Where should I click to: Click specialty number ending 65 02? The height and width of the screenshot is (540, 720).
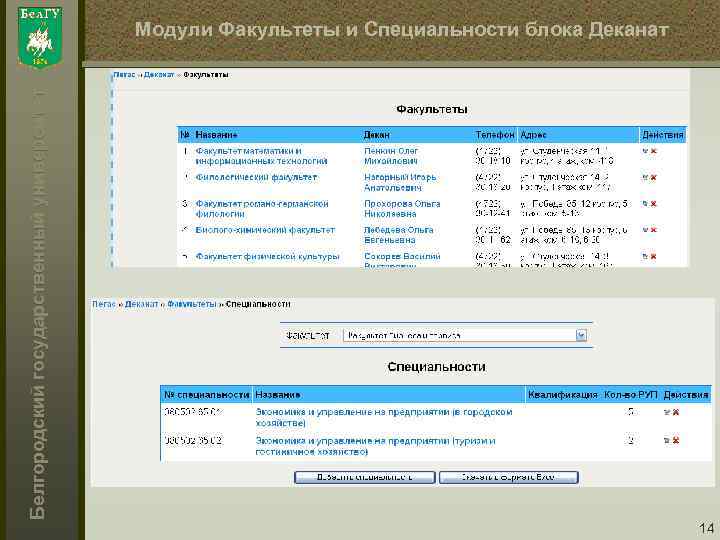(193, 441)
